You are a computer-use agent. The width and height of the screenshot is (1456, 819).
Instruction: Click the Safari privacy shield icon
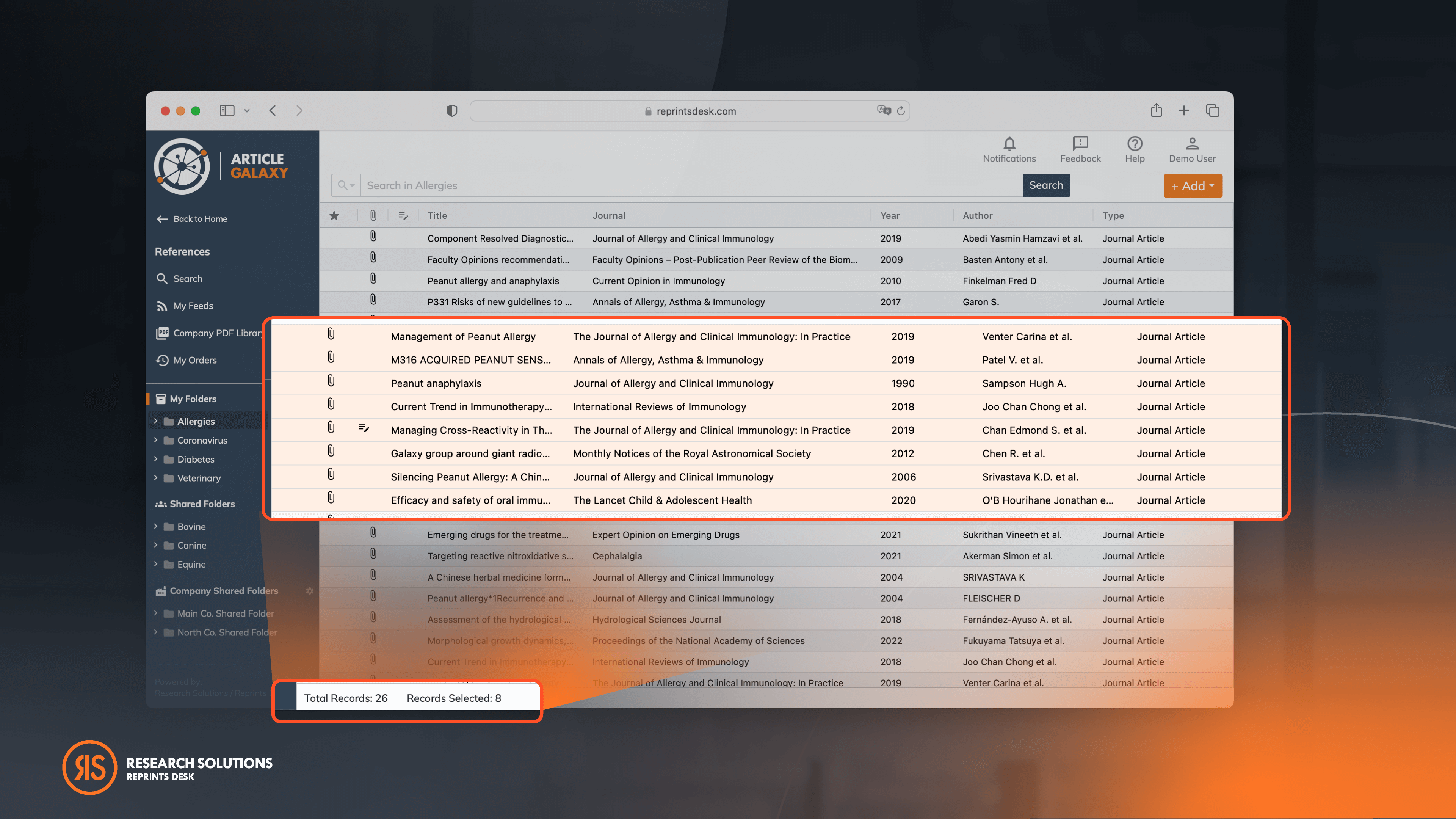[451, 111]
